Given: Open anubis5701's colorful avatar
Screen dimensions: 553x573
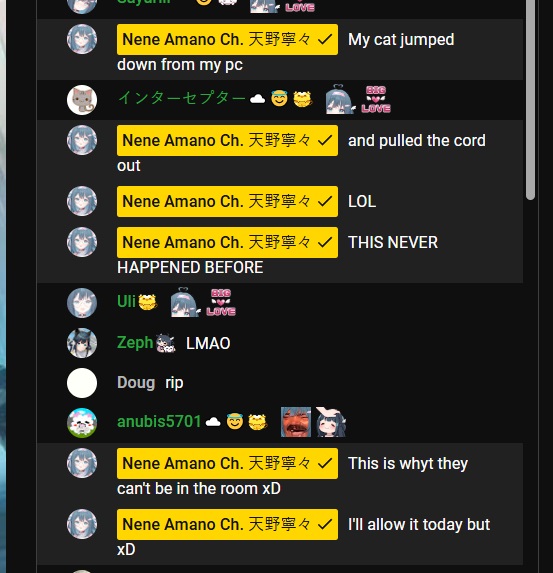Looking at the screenshot, I should tap(82, 423).
